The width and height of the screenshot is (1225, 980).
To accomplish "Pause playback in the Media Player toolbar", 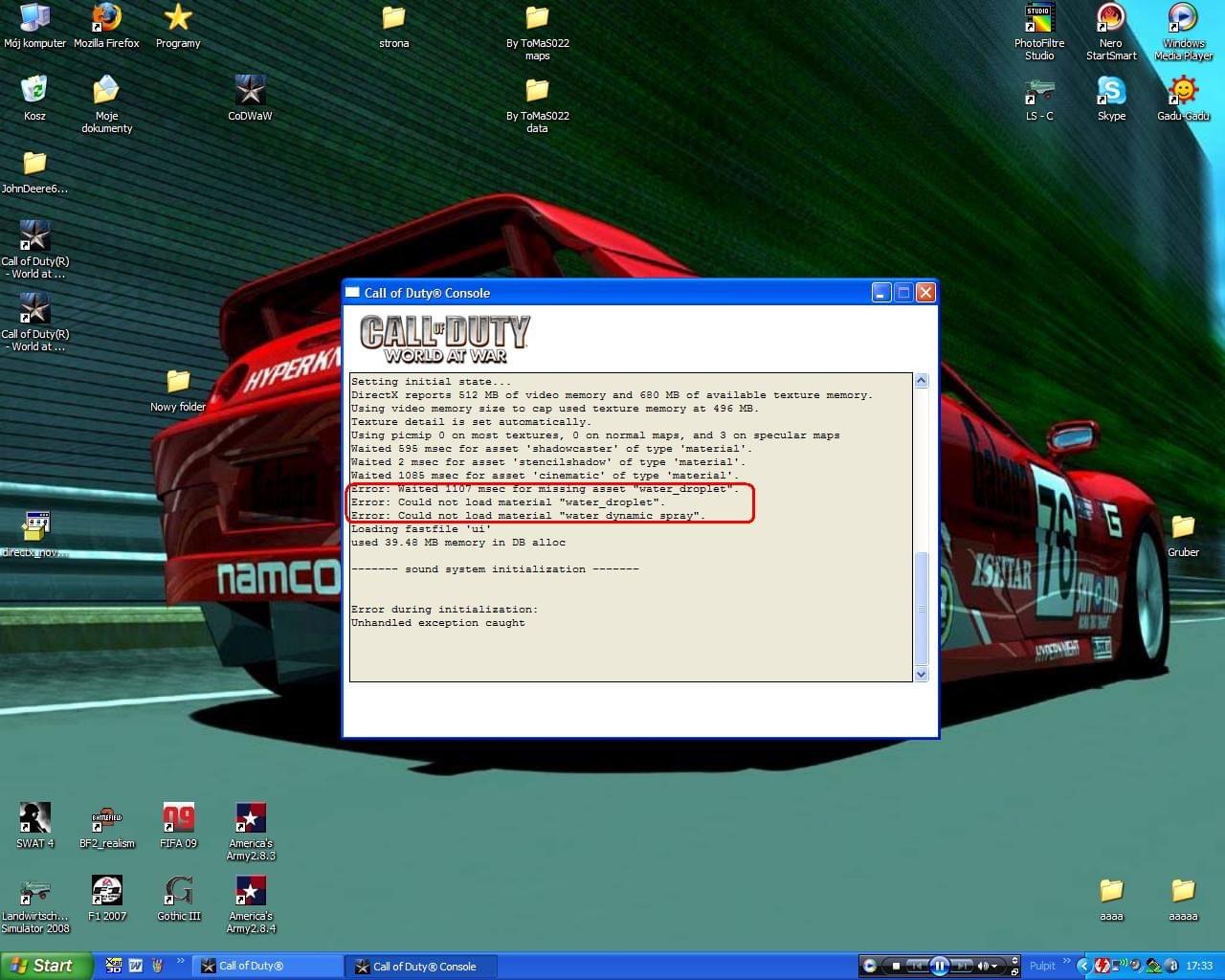I will tap(939, 967).
